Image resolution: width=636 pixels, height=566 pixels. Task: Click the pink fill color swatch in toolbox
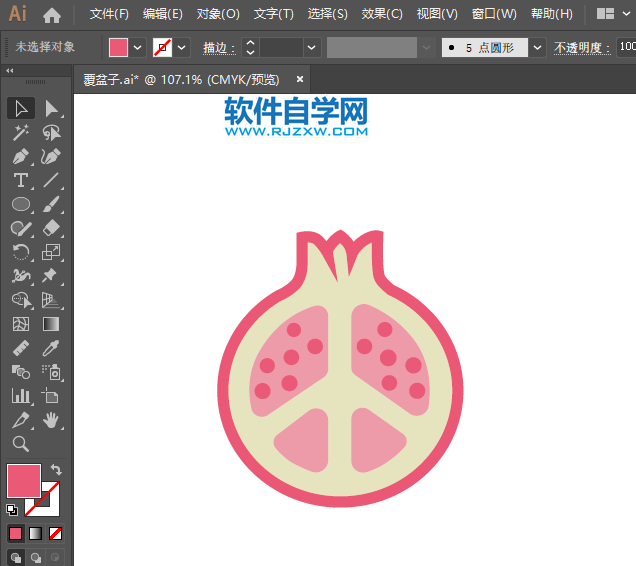pyautogui.click(x=23, y=481)
